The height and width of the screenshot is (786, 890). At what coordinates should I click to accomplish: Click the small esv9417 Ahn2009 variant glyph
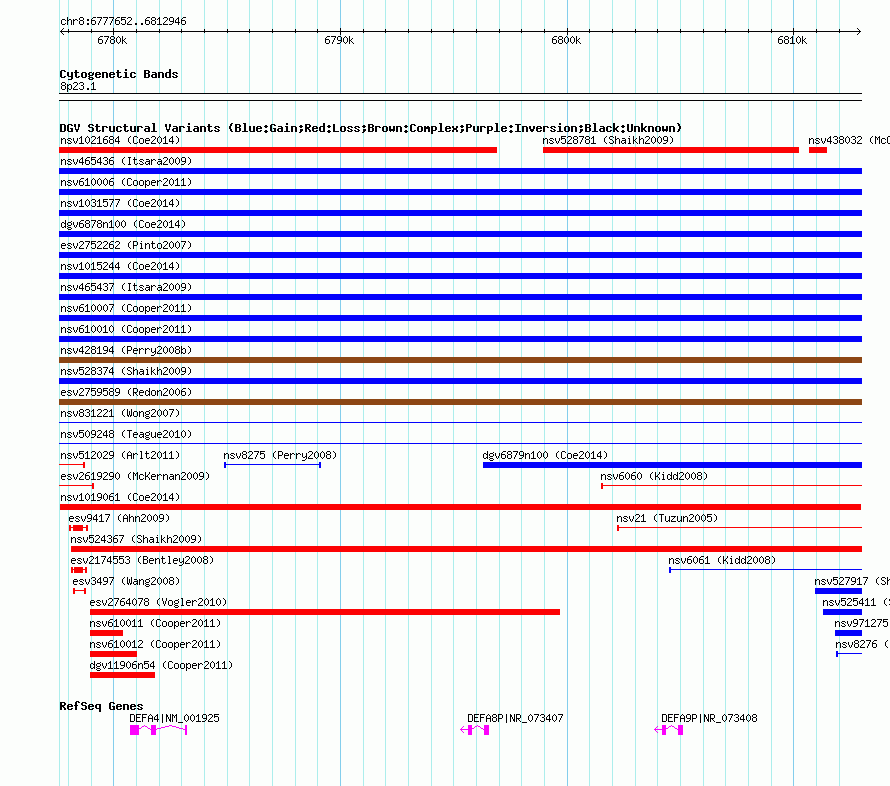point(78,528)
